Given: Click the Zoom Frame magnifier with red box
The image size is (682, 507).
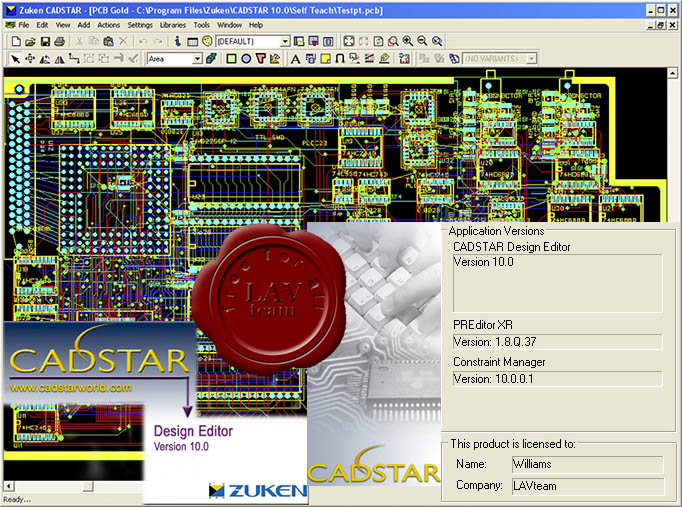Looking at the screenshot, I should point(393,41).
